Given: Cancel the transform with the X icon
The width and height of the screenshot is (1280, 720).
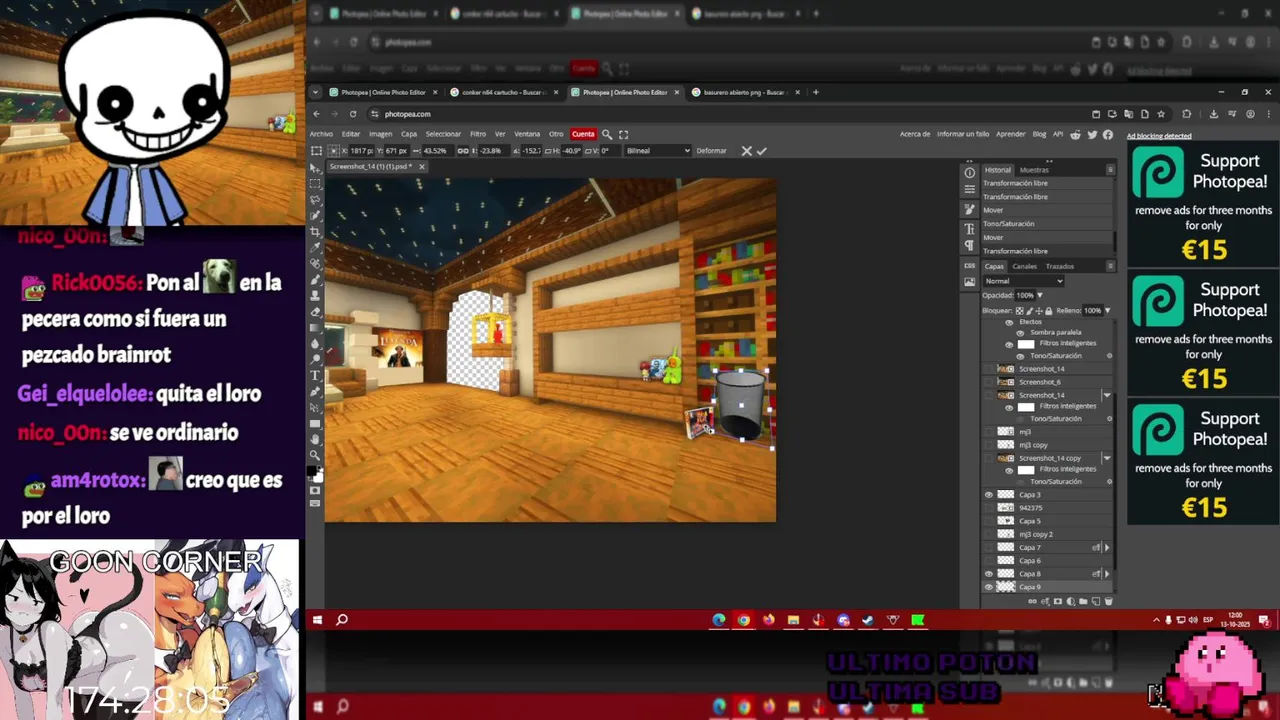Looking at the screenshot, I should (x=746, y=151).
